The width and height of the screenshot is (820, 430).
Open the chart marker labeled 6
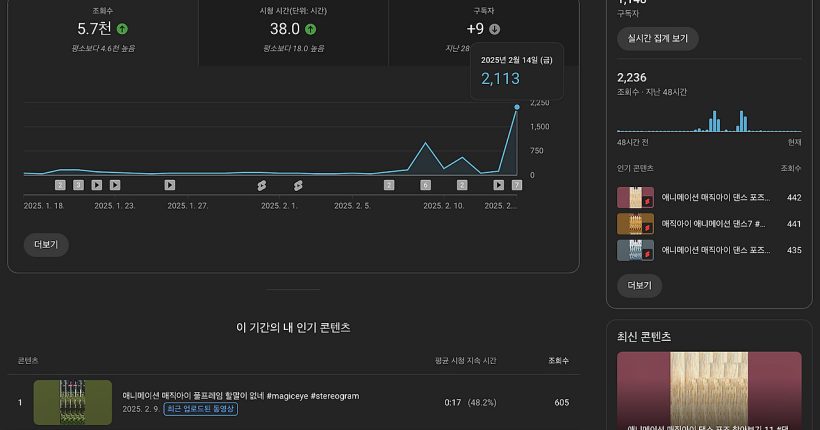click(425, 185)
